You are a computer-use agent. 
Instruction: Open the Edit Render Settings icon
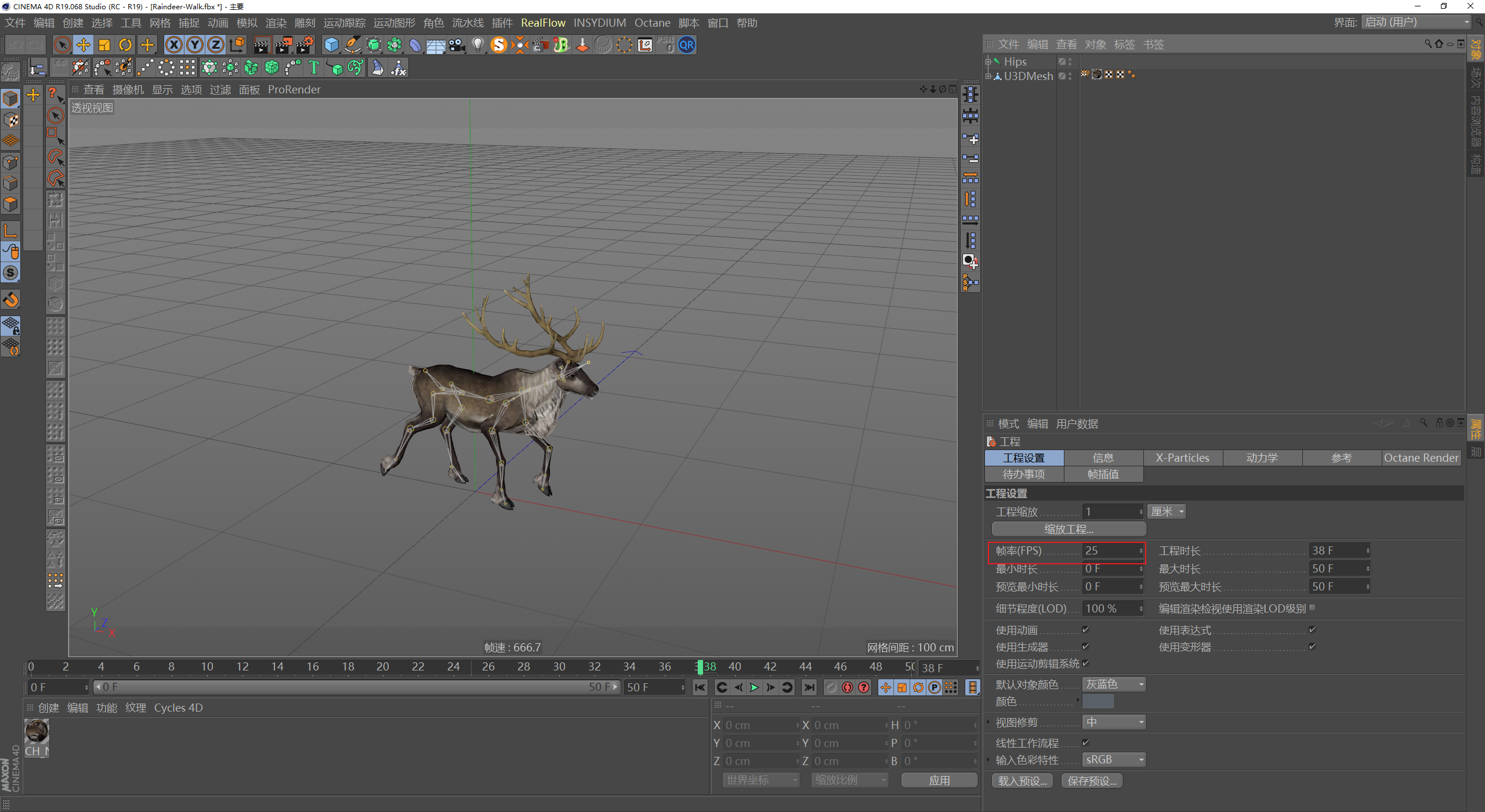tap(305, 45)
